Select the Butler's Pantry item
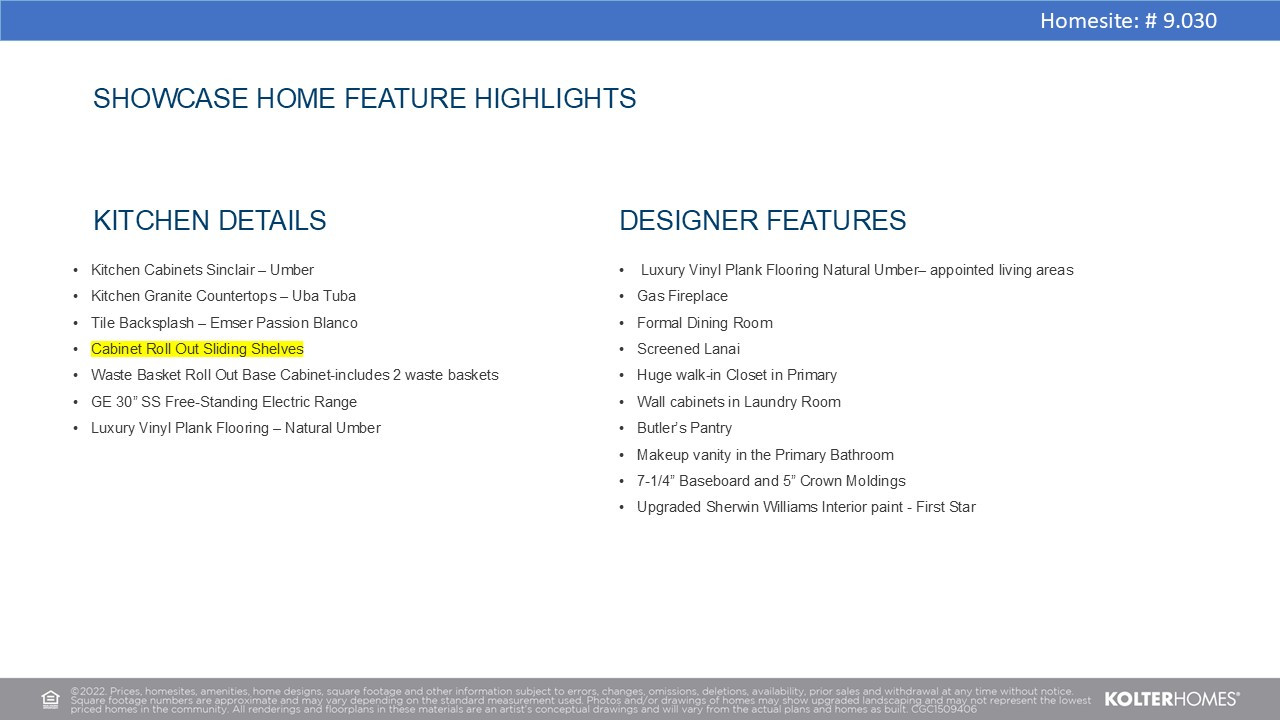This screenshot has width=1280, height=720. 684,428
